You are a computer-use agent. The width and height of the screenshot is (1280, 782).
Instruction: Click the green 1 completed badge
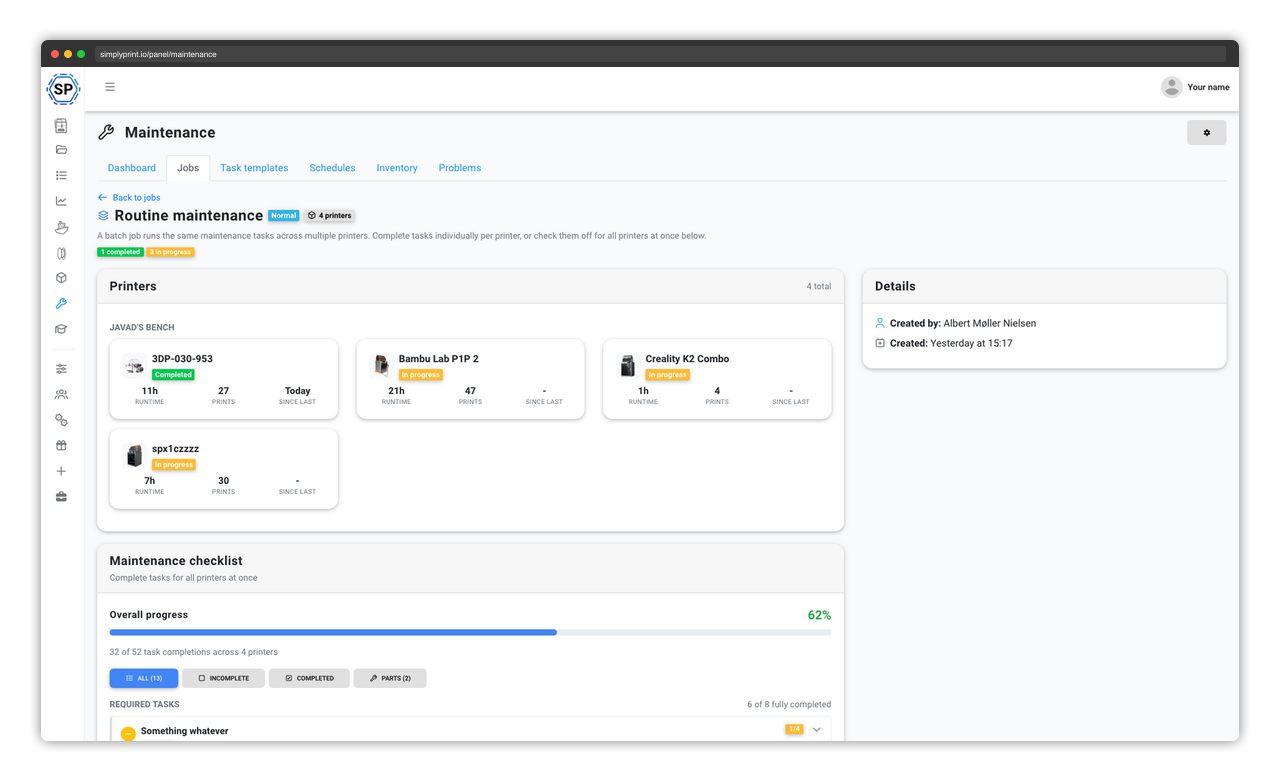click(x=120, y=252)
